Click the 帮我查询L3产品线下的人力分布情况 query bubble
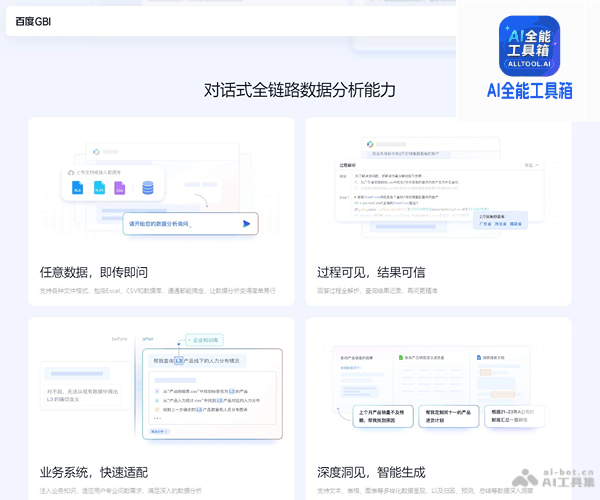The image size is (600, 500). [197, 361]
